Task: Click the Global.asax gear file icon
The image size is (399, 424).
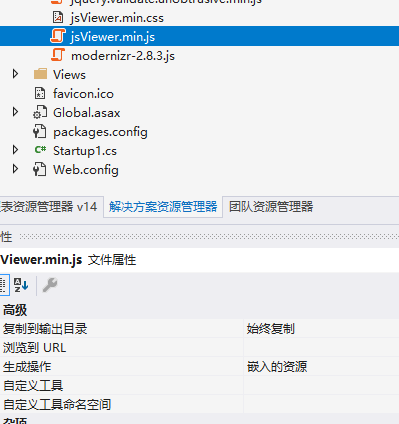Action: (x=40, y=112)
